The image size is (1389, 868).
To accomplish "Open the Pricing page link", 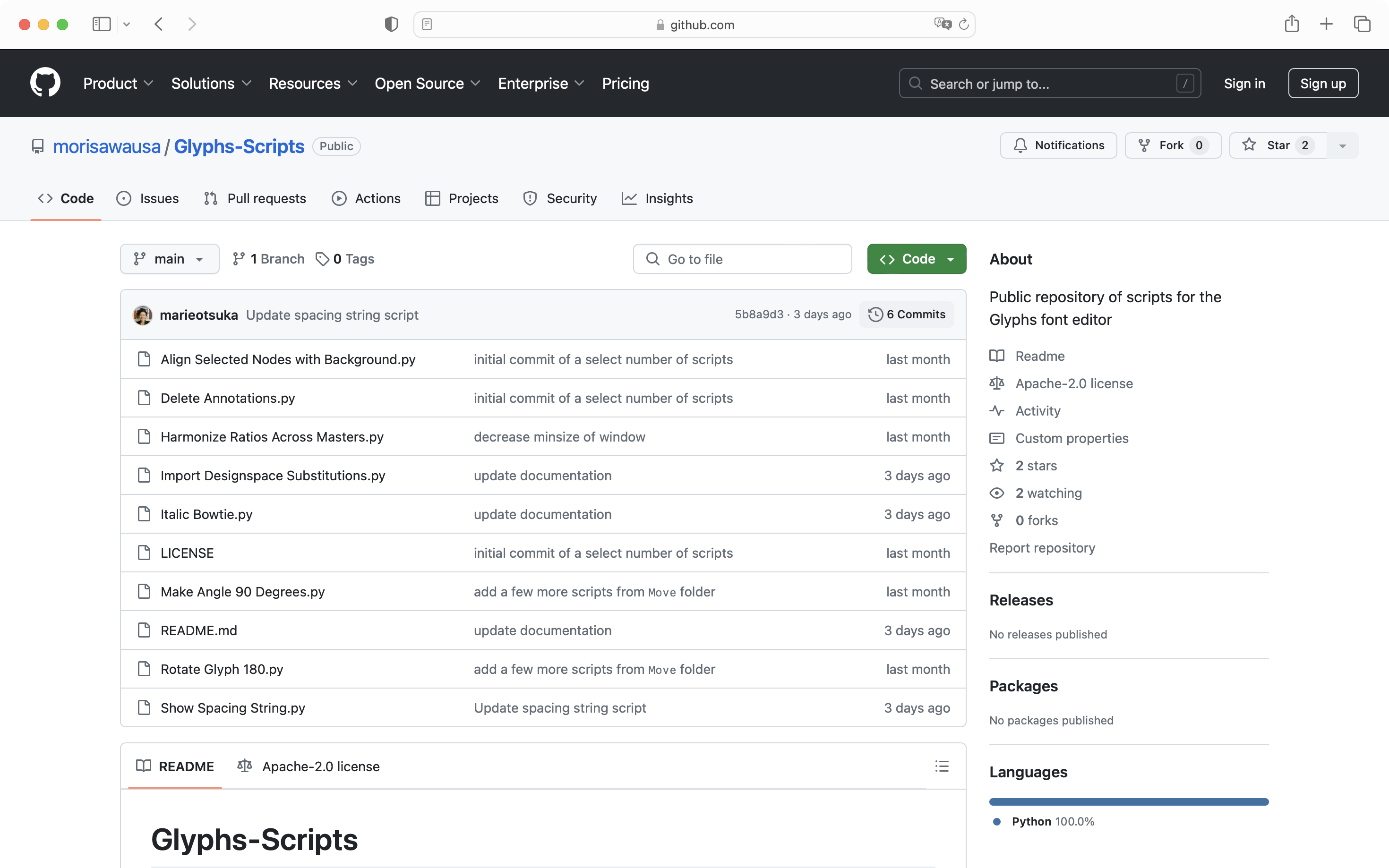I will point(626,83).
